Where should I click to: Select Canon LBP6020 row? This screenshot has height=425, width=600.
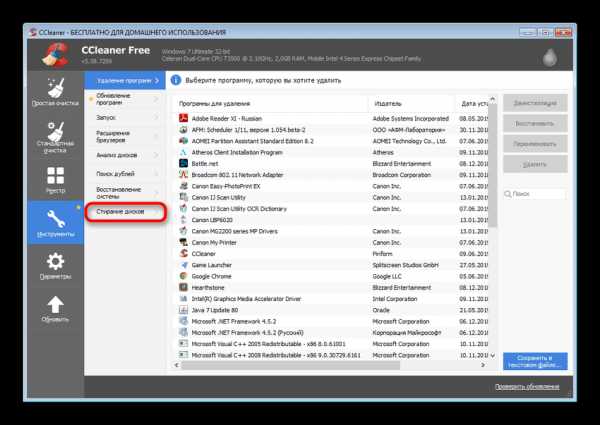click(x=332, y=220)
